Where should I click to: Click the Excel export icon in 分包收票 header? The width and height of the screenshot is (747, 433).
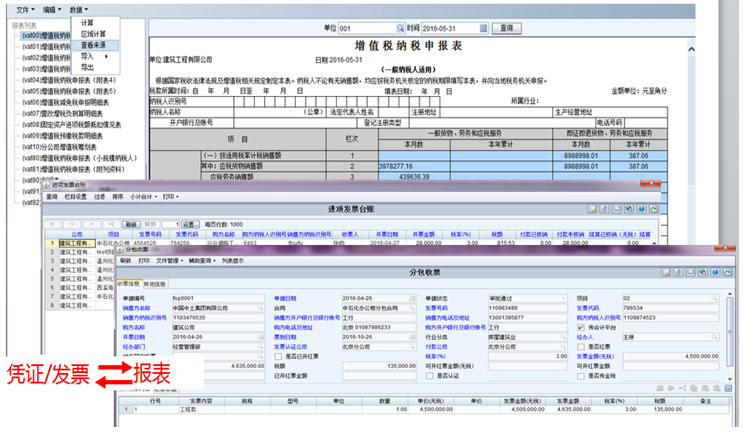click(x=703, y=272)
